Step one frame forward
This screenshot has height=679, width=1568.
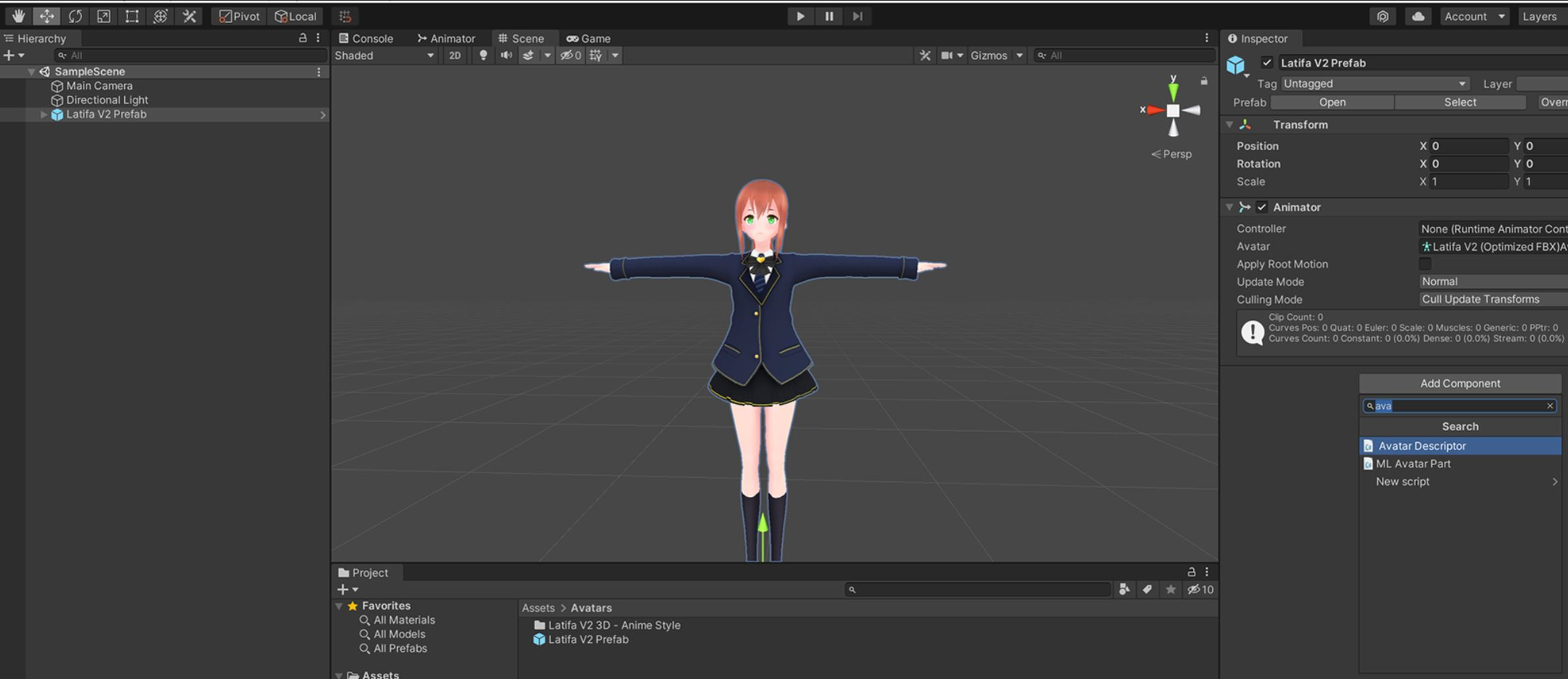857,16
